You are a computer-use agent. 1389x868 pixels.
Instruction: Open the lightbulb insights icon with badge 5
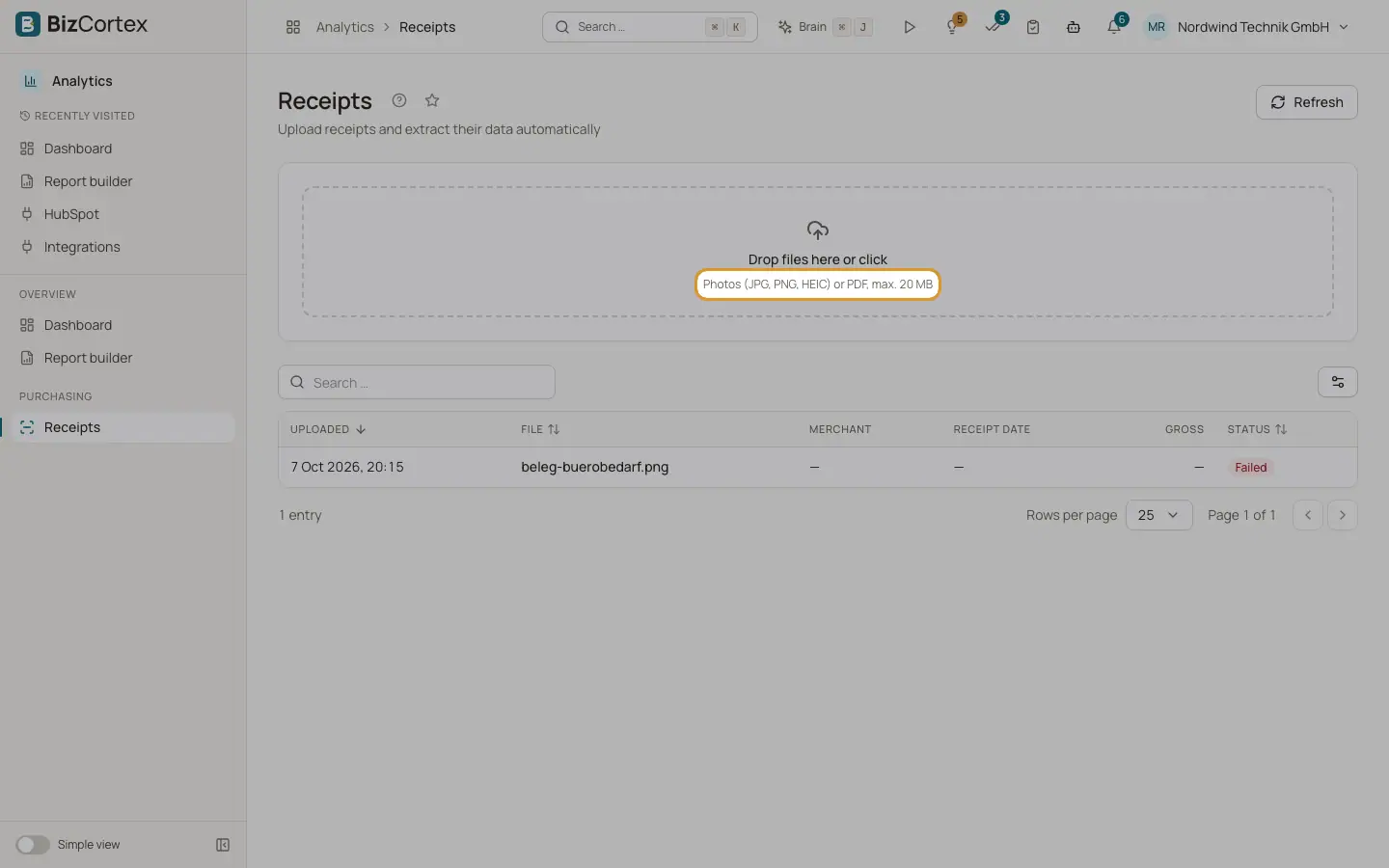coord(952,27)
